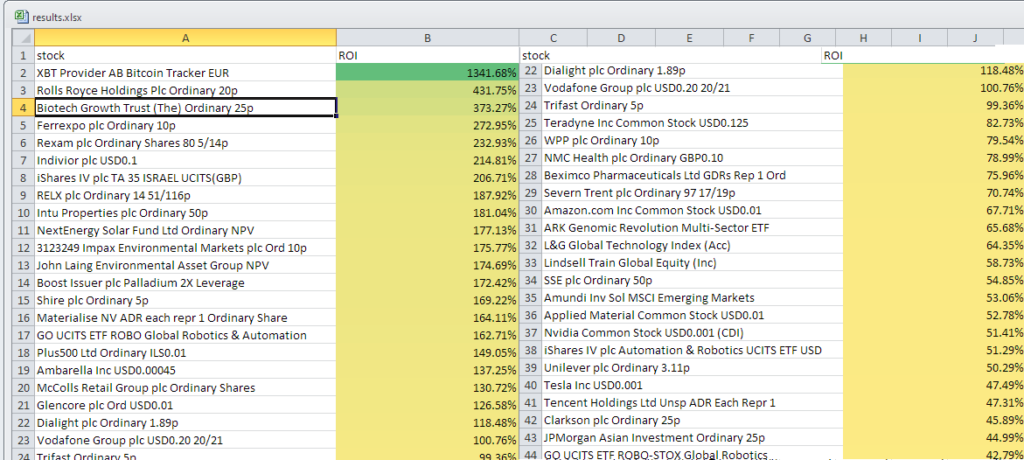Select the Biotech Growth Trust (The) cell
The image size is (1024, 460).
185,108
